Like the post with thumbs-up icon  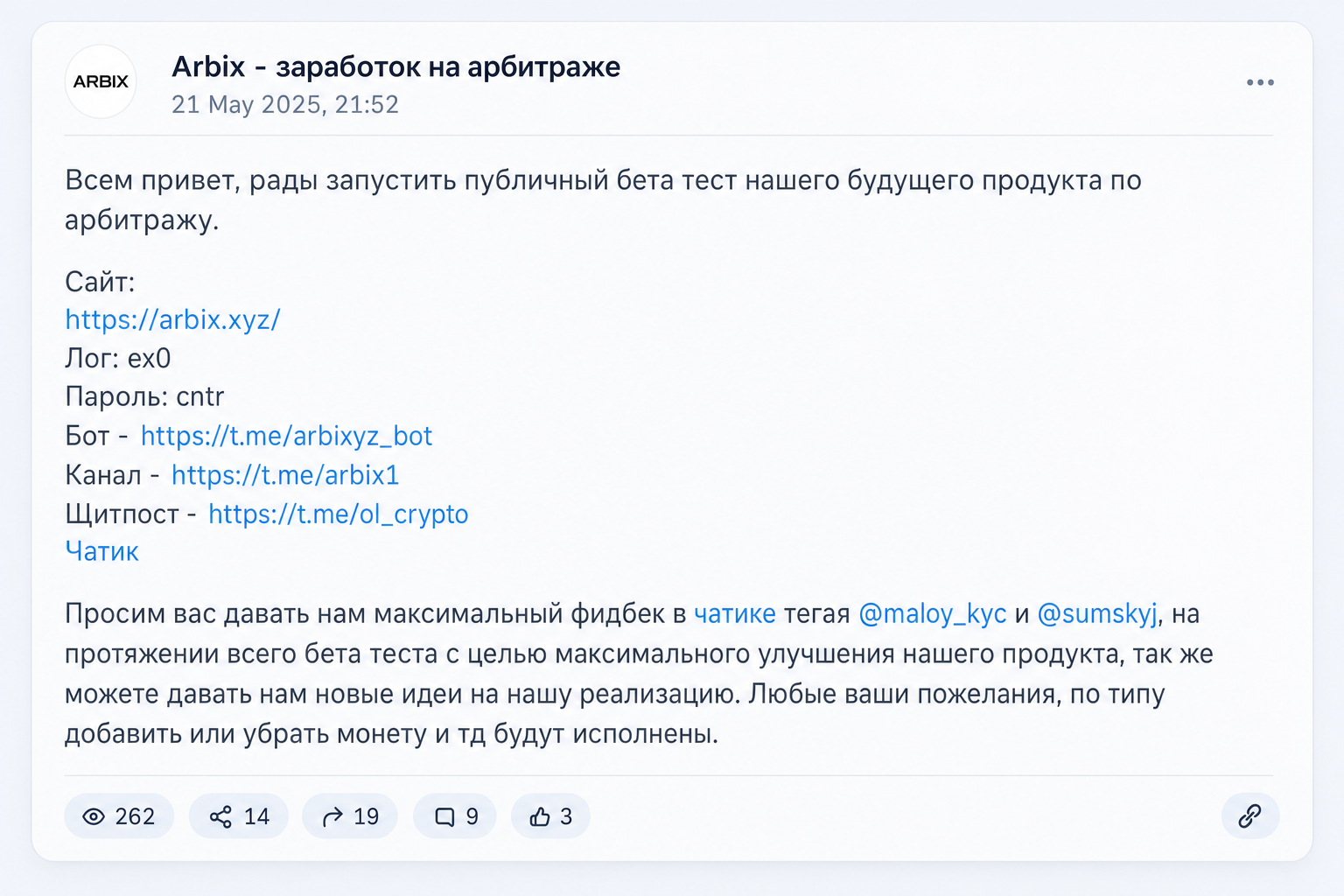[x=540, y=816]
